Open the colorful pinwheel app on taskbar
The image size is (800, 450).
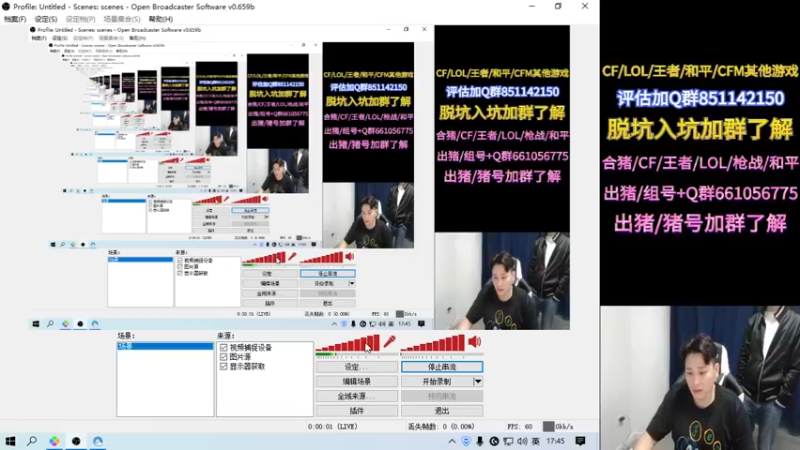54,441
